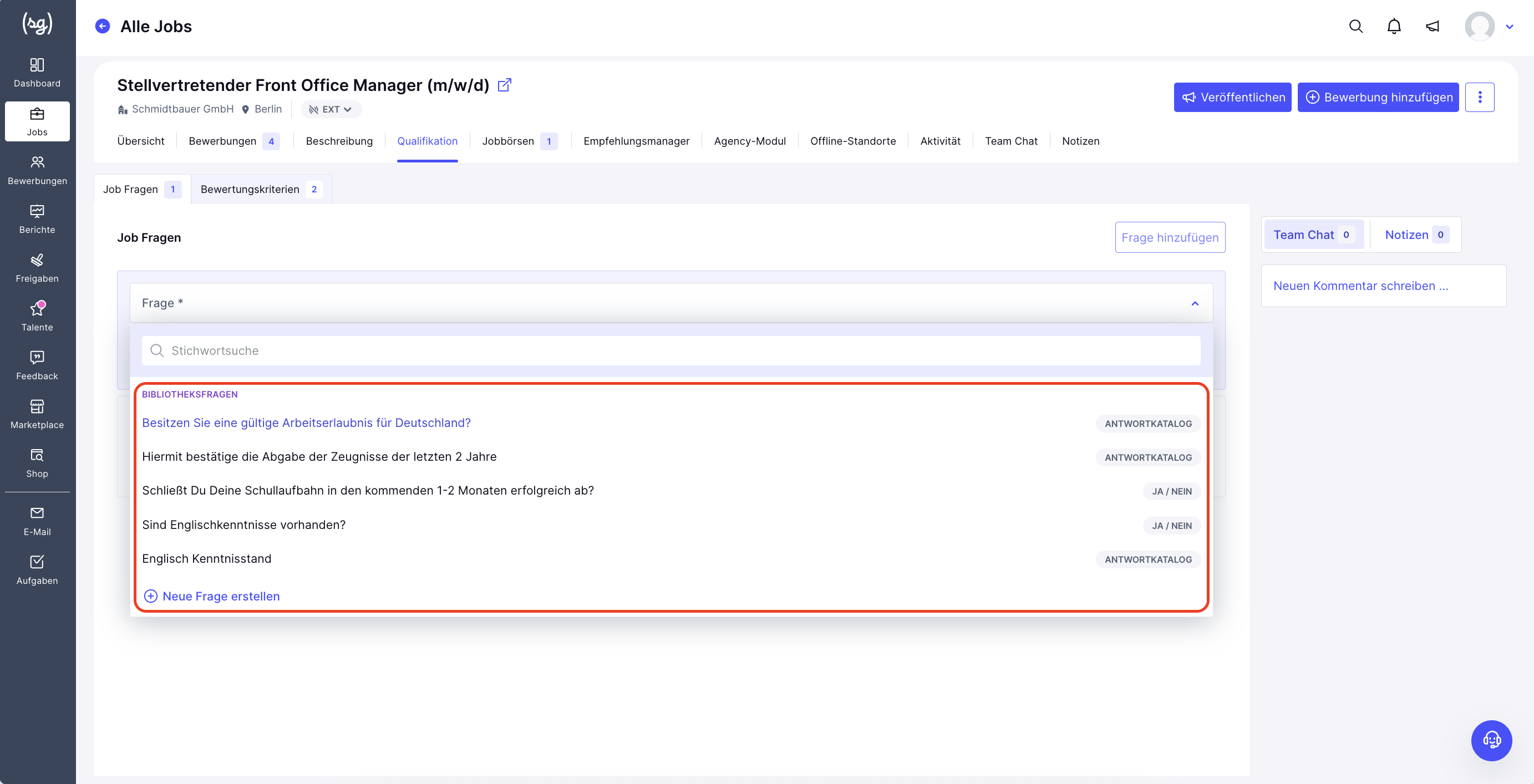Select Notizen in the side panel
Image resolution: width=1534 pixels, height=784 pixels.
coord(1416,235)
